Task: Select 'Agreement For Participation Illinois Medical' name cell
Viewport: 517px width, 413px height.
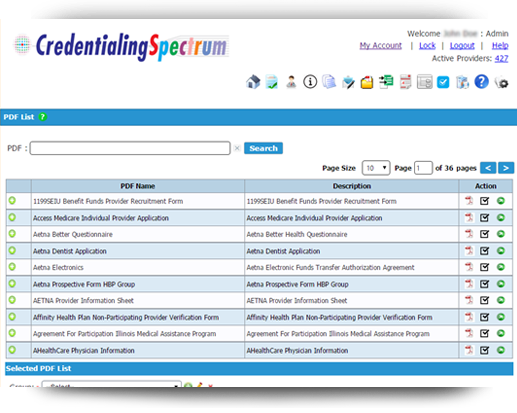Action: click(138, 334)
